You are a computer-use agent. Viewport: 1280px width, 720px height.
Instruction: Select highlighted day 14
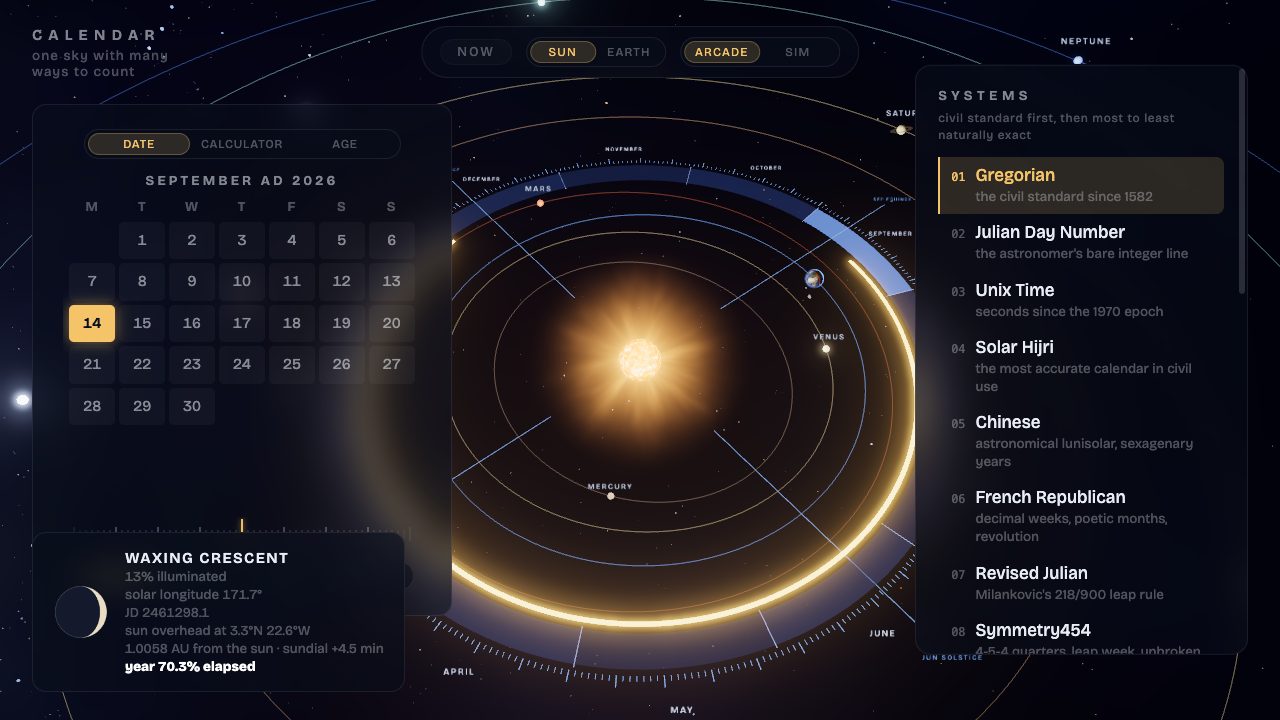[92, 323]
